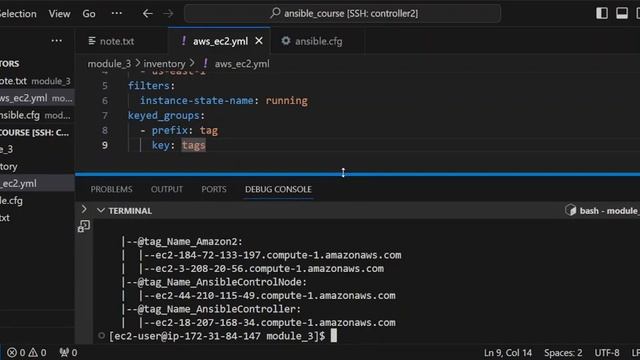This screenshot has height=360, width=640.
Task: Click the bash - module terminal label
Action: point(609,211)
